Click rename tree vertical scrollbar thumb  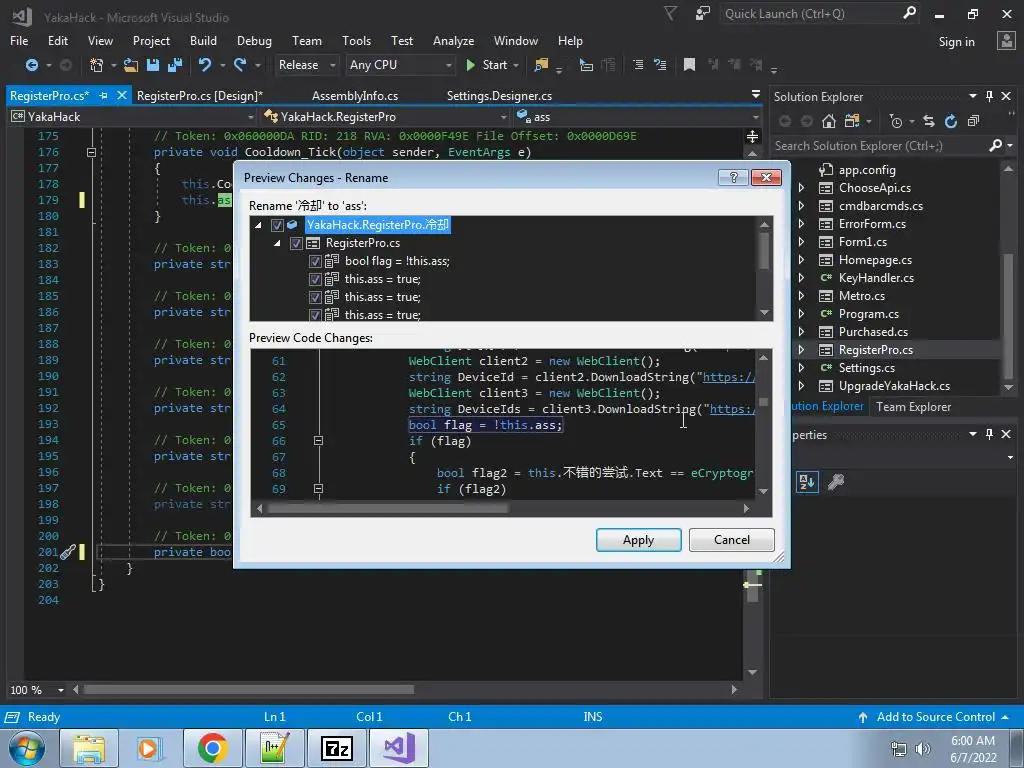click(x=764, y=251)
